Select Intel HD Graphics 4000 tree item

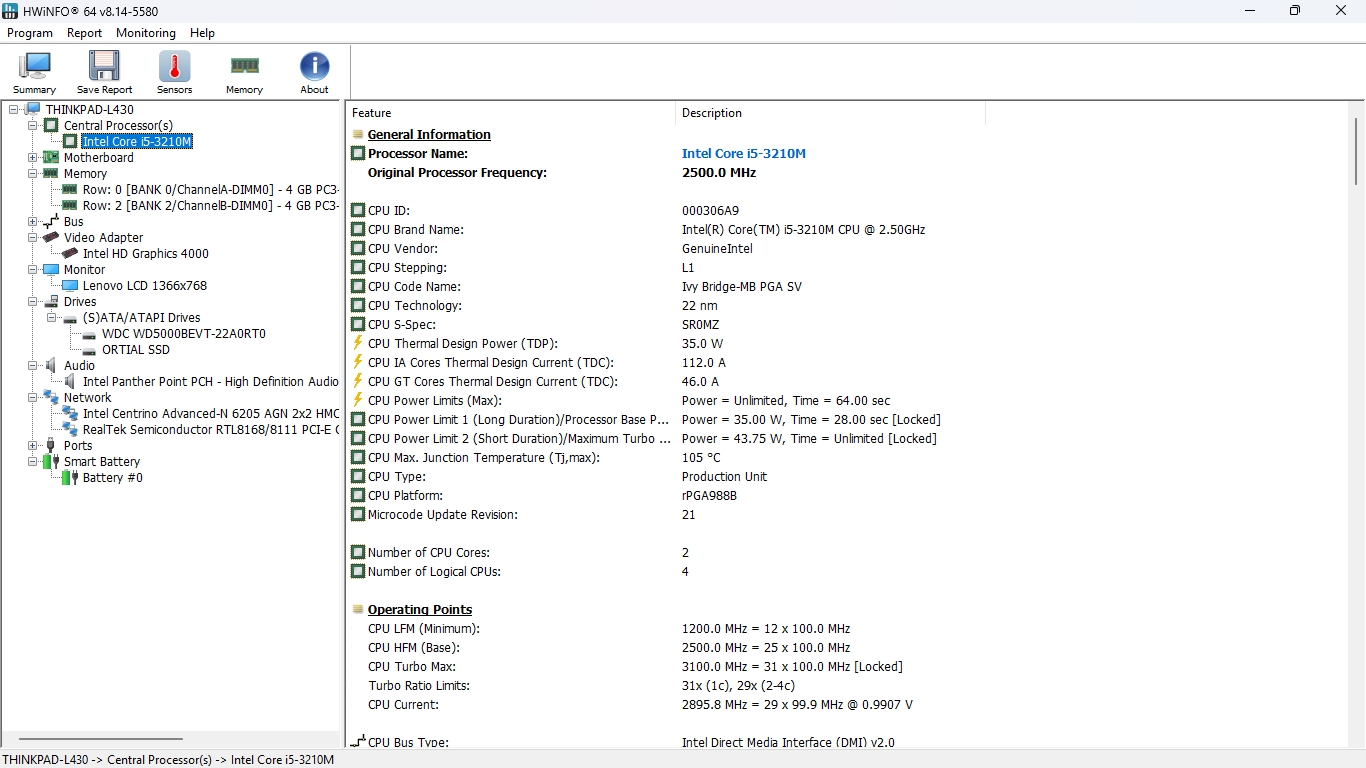(x=146, y=254)
